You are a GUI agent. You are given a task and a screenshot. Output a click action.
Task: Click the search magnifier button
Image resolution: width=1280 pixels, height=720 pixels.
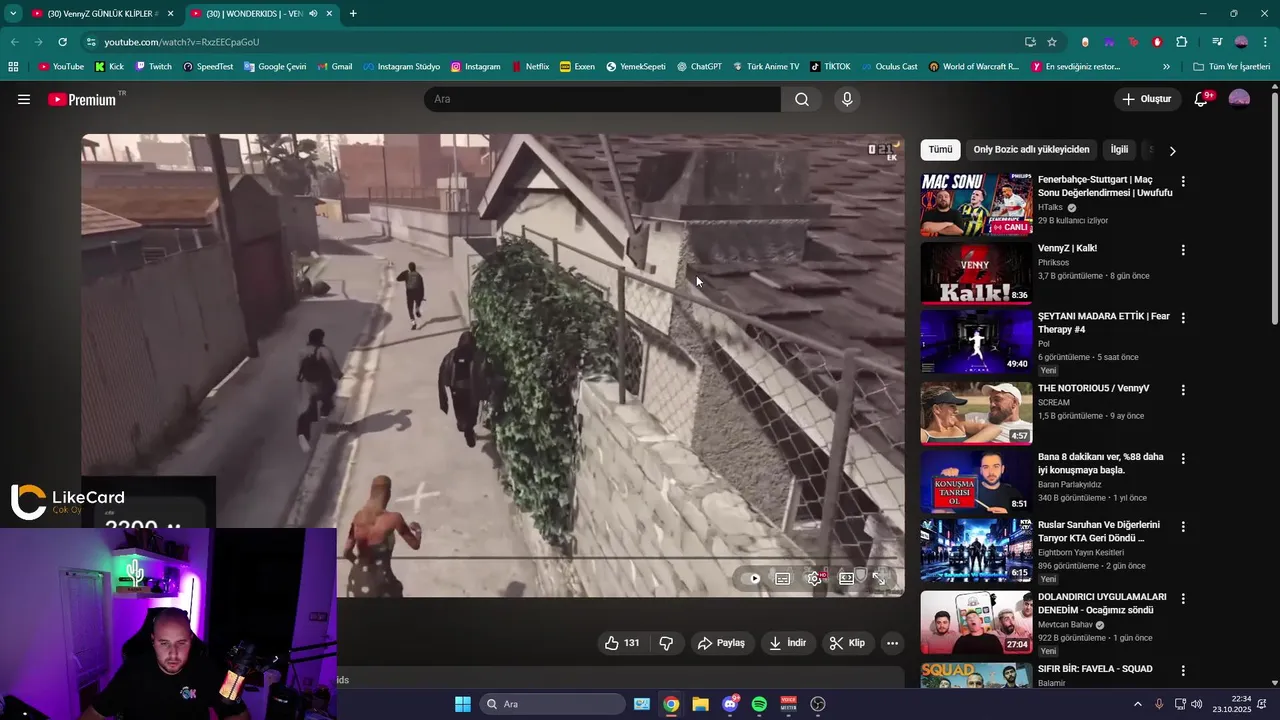pyautogui.click(x=802, y=99)
